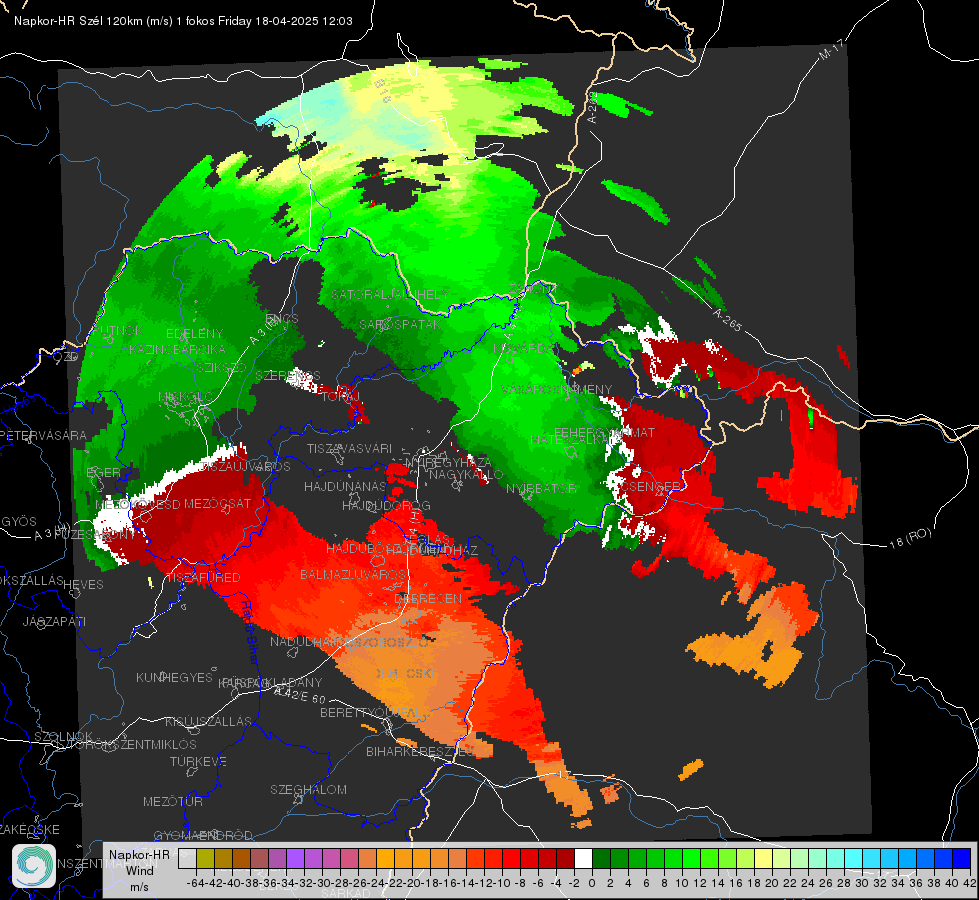Click the SÁROSPATAK town label
The width and height of the screenshot is (979, 900).
[x=400, y=325]
